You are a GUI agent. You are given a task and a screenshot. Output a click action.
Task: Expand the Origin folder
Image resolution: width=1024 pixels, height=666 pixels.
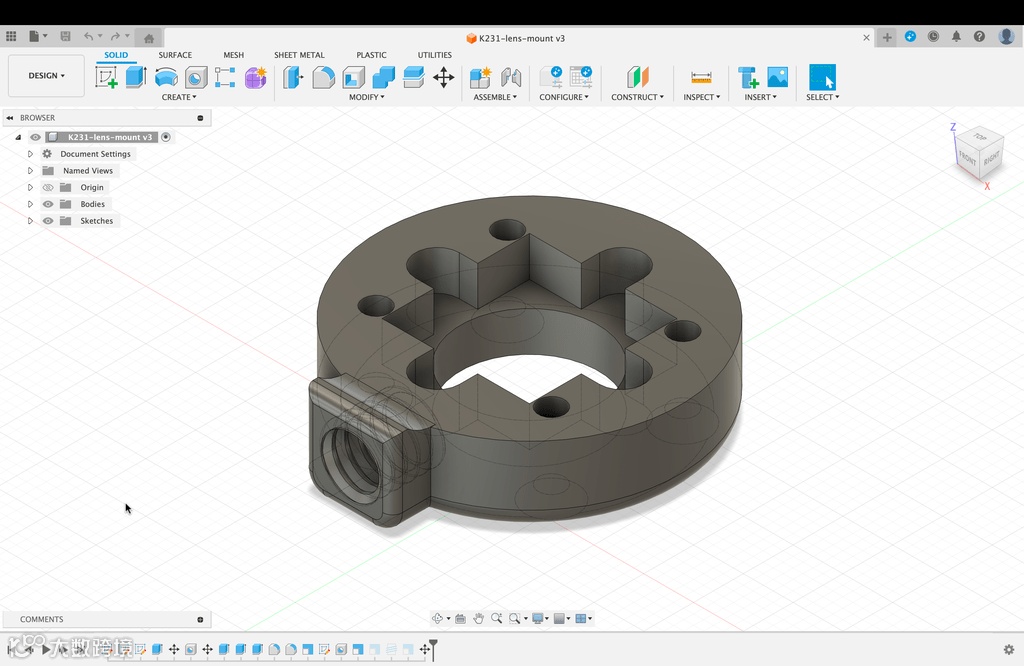(x=30, y=187)
